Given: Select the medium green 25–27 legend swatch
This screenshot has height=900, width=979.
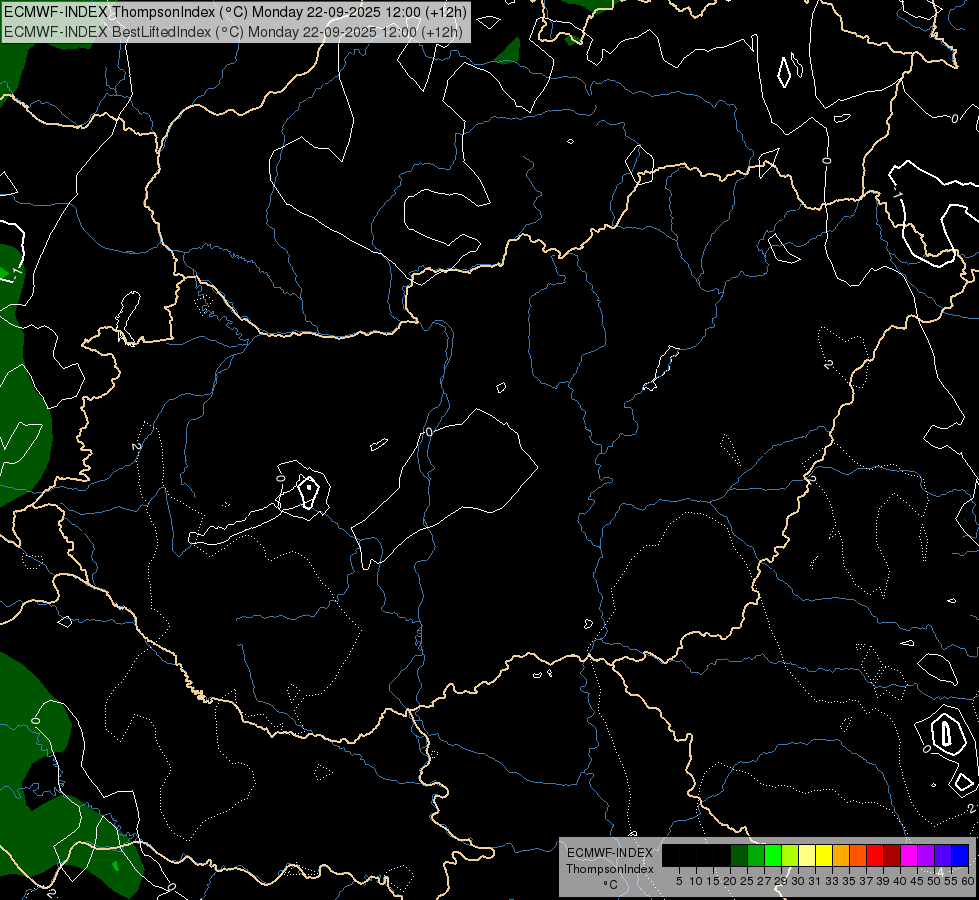Looking at the screenshot, I should (756, 855).
